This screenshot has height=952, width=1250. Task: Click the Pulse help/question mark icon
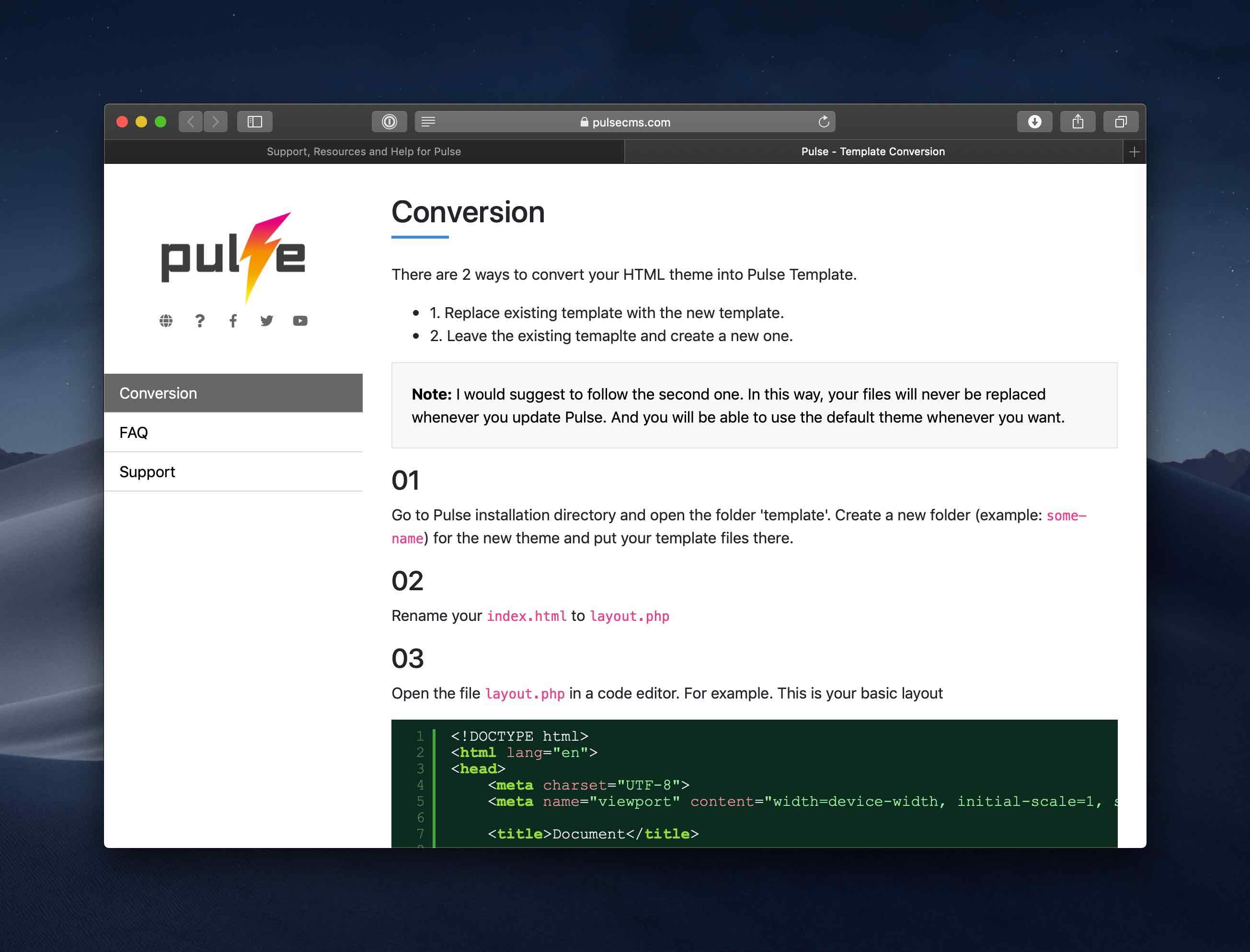click(x=199, y=320)
